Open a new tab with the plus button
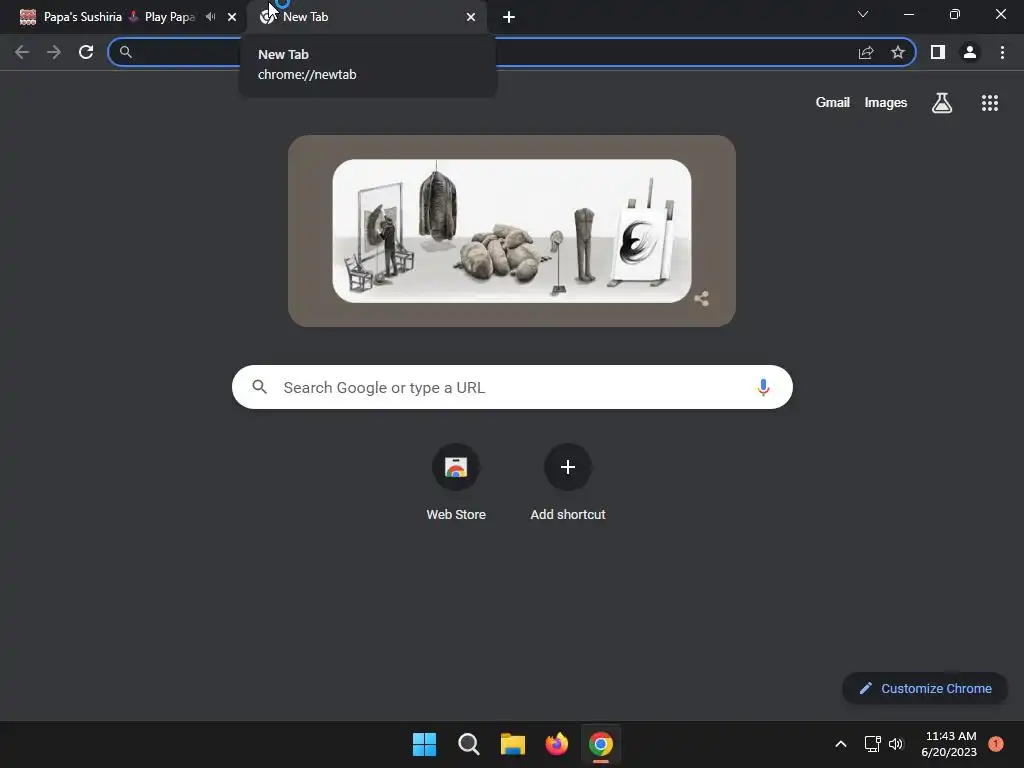The image size is (1024, 768). pyautogui.click(x=509, y=17)
